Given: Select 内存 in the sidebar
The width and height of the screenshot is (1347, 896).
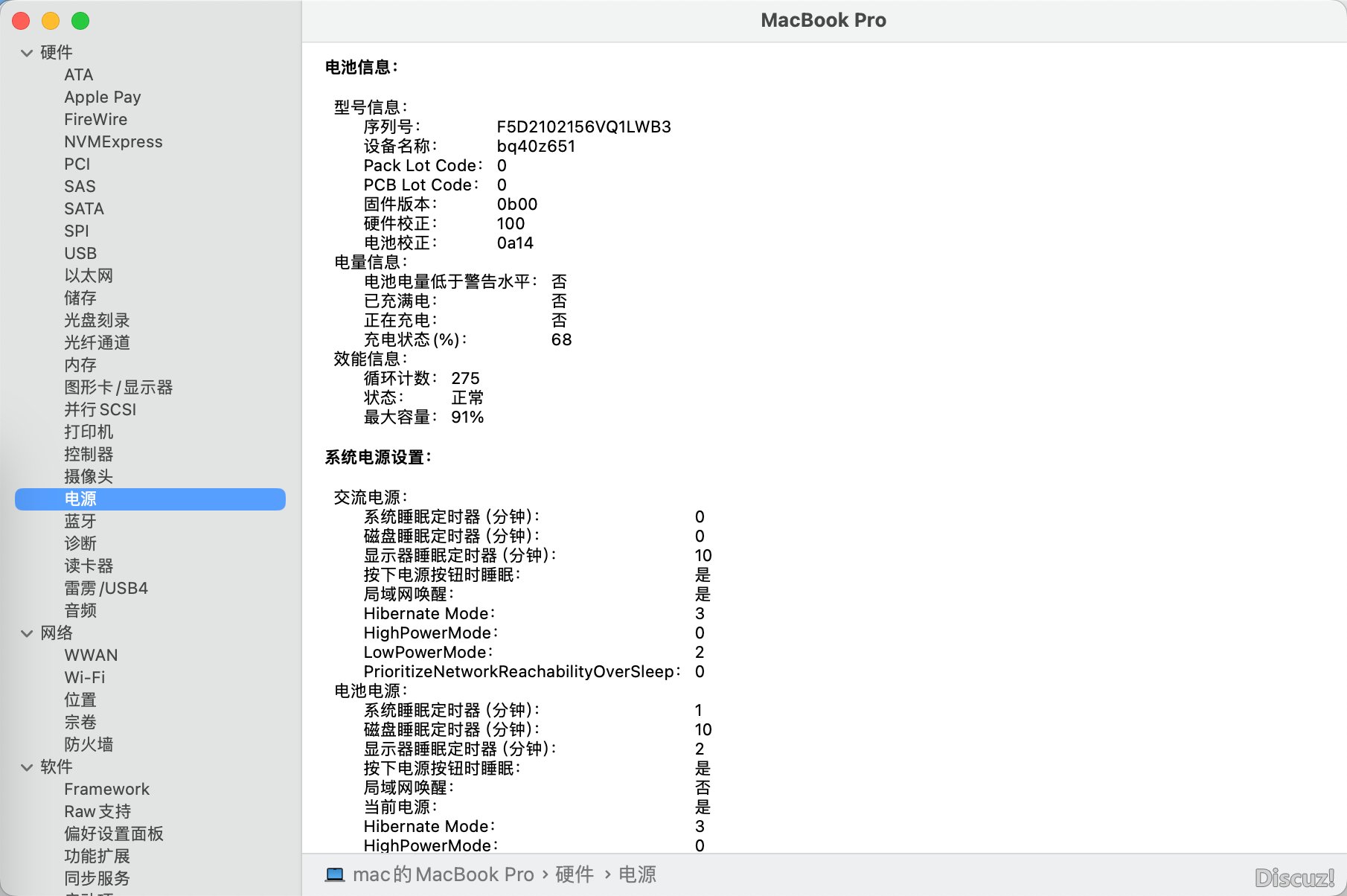Looking at the screenshot, I should 80,365.
